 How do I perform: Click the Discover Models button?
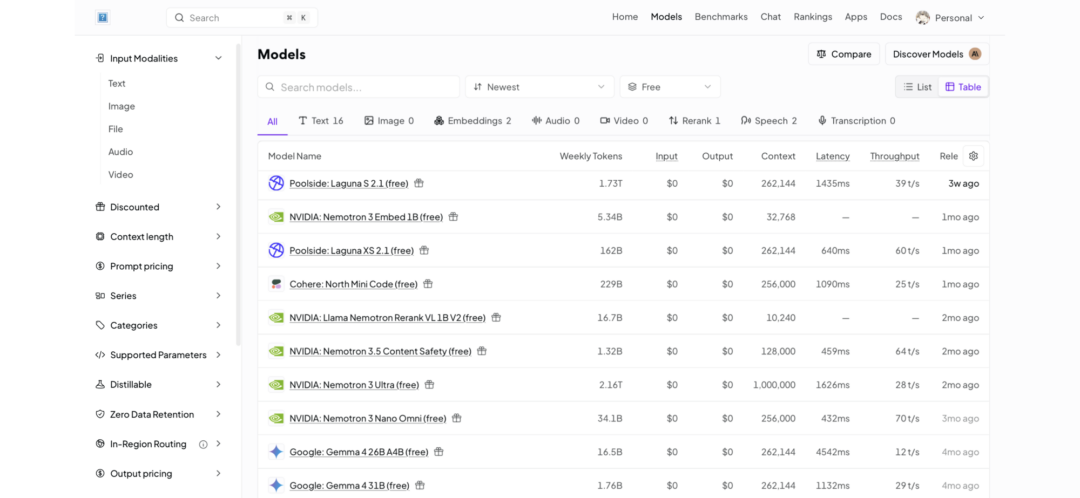click(x=937, y=54)
